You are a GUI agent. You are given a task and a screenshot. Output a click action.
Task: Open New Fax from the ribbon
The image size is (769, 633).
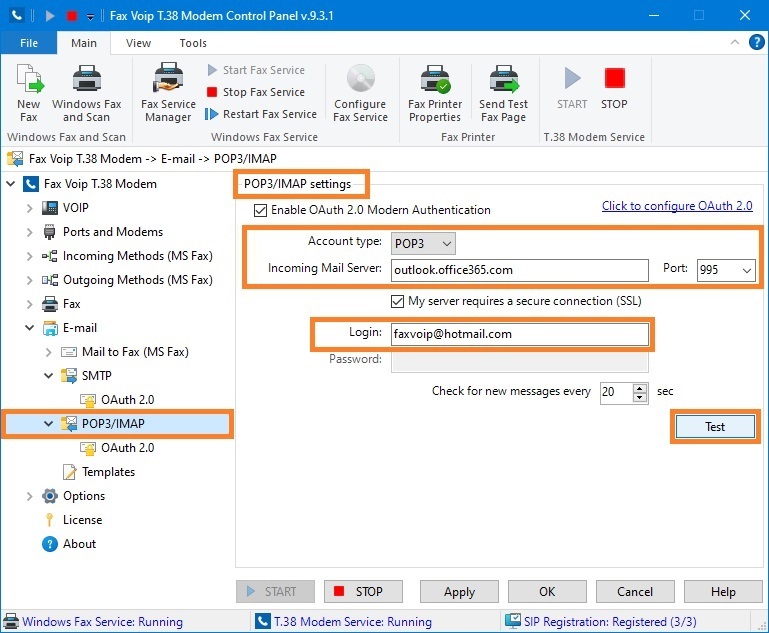[29, 93]
